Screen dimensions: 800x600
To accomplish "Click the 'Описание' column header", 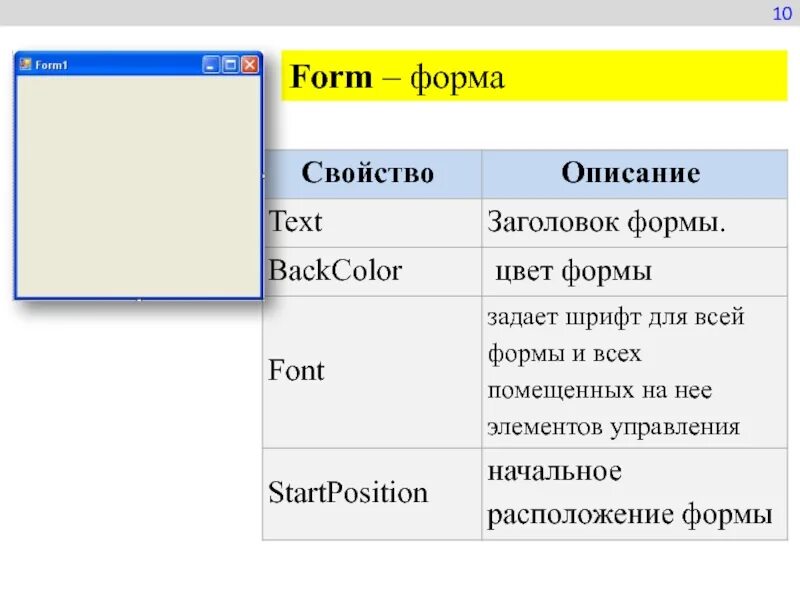I will (634, 174).
